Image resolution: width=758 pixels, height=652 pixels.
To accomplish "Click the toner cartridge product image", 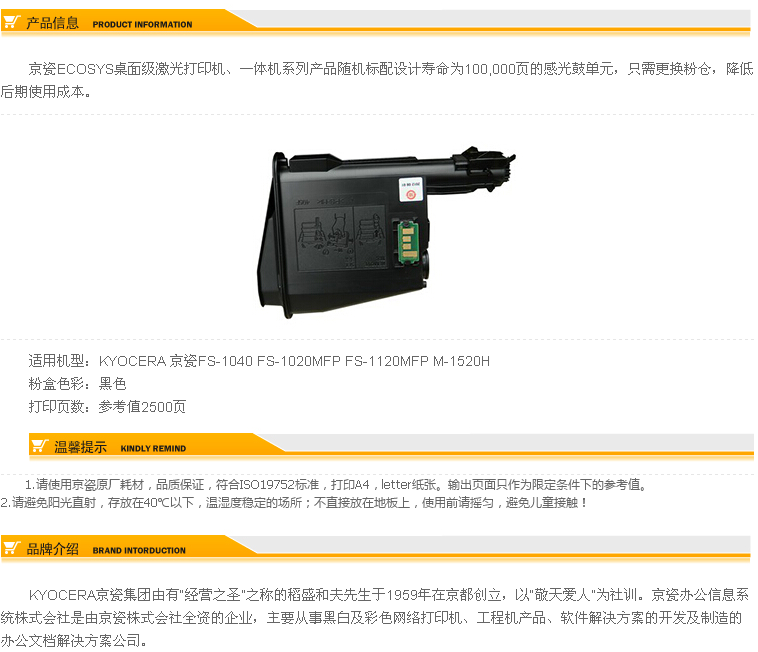I will (x=385, y=232).
